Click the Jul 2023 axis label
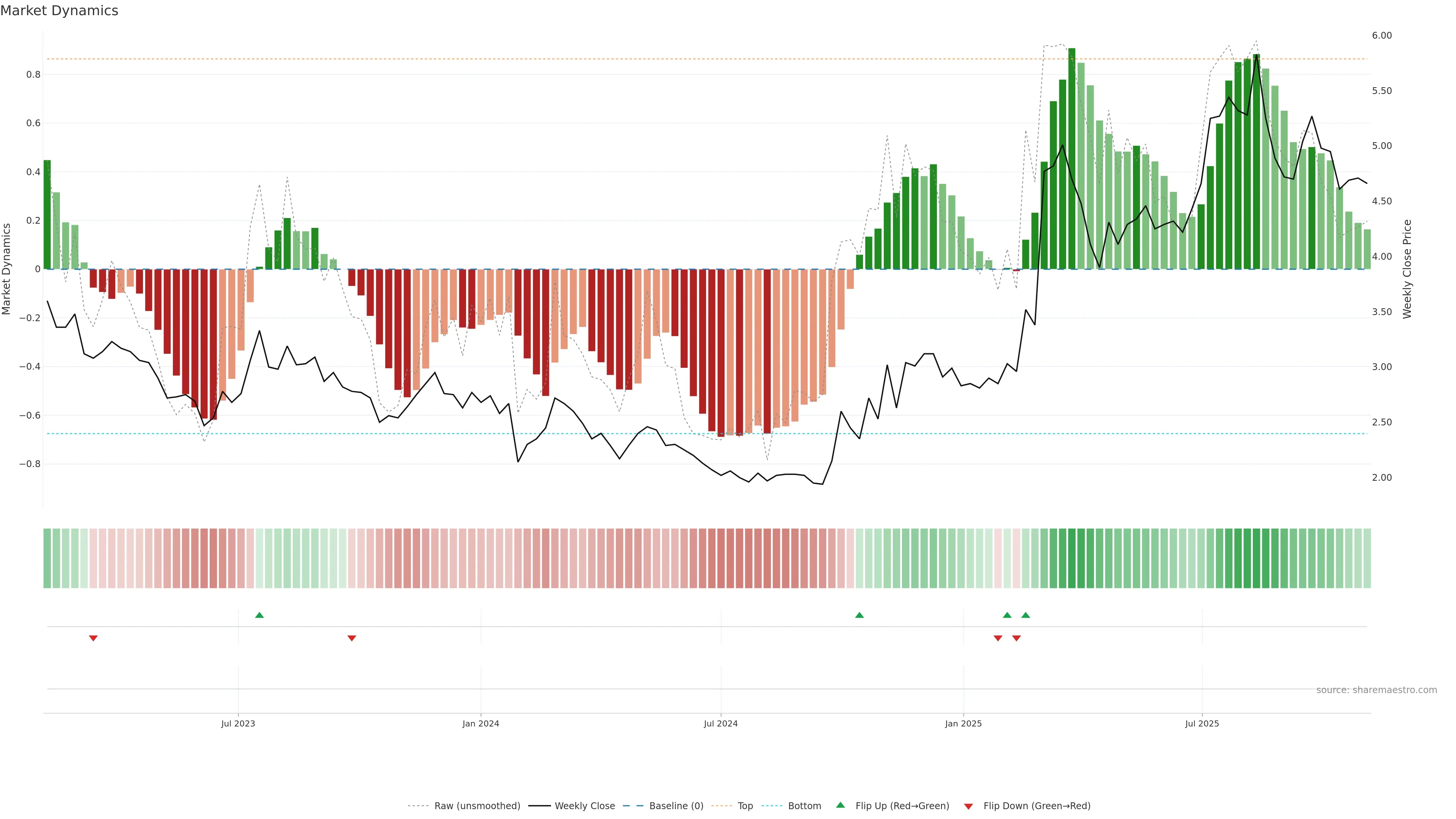This screenshot has height=819, width=1456. 238,723
